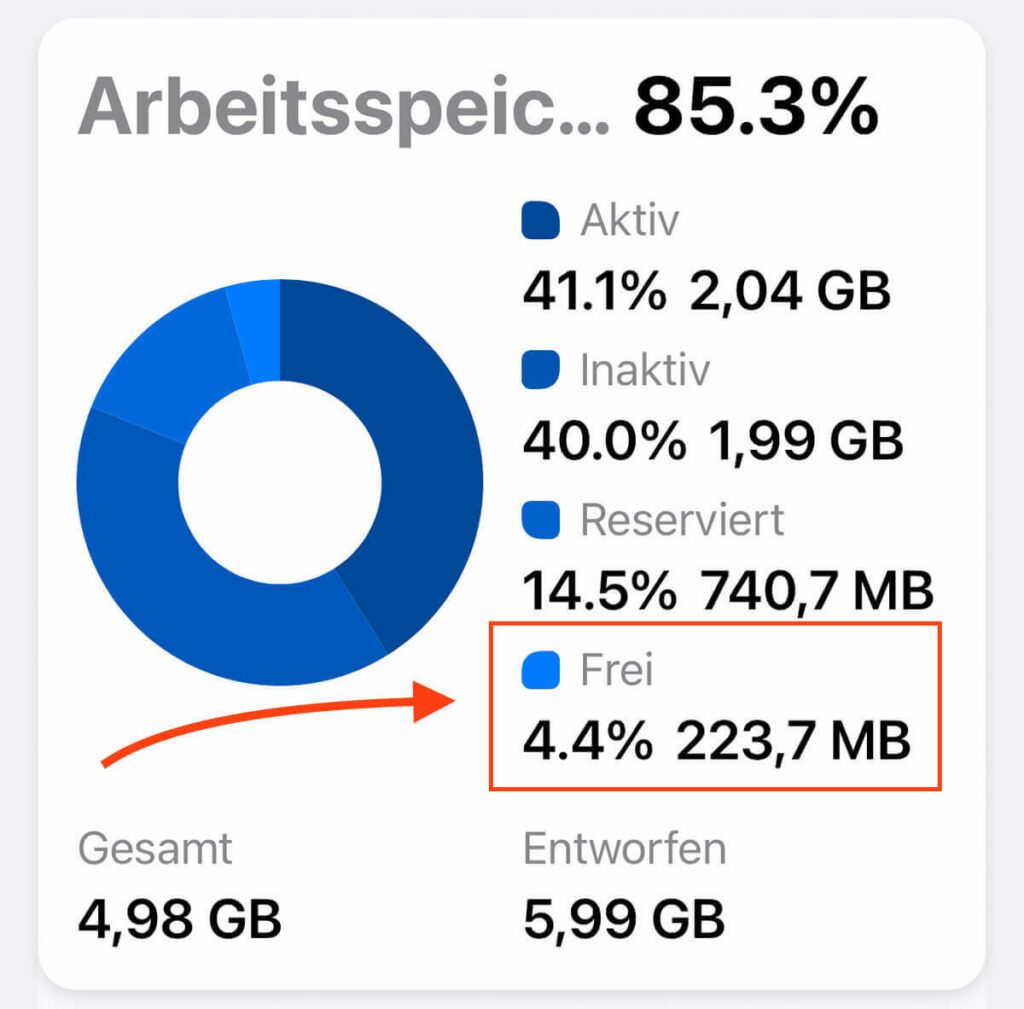
Task: Click the Inaktiv legend square icon
Action: (541, 370)
